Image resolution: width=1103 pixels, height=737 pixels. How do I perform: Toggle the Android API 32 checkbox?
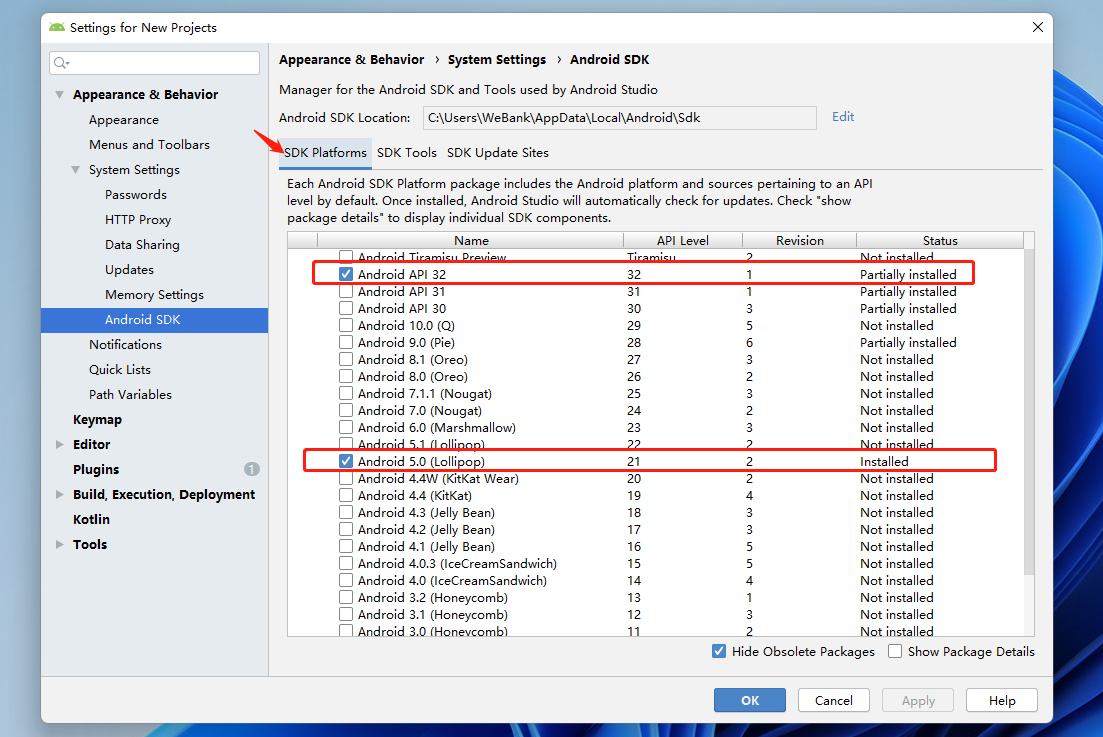(345, 274)
